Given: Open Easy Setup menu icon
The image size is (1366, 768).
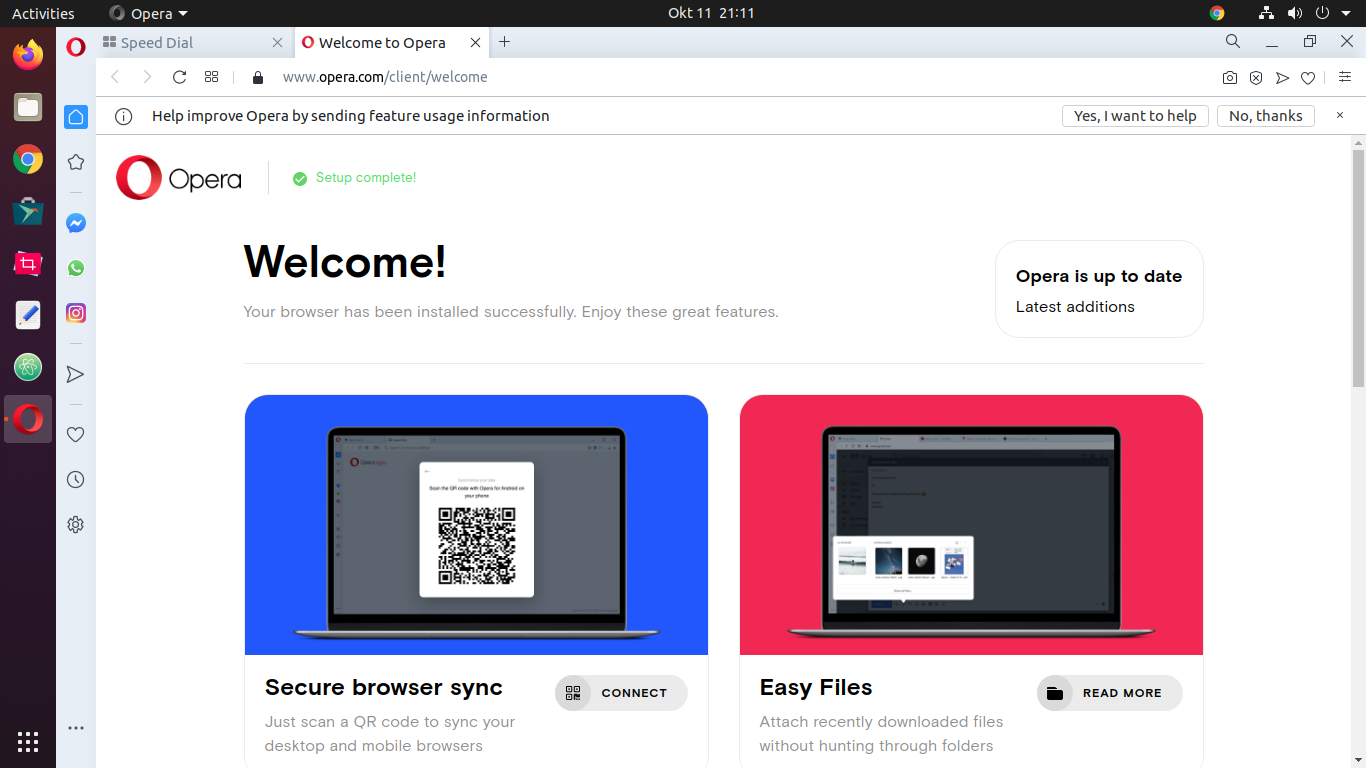Looking at the screenshot, I should coord(1345,77).
